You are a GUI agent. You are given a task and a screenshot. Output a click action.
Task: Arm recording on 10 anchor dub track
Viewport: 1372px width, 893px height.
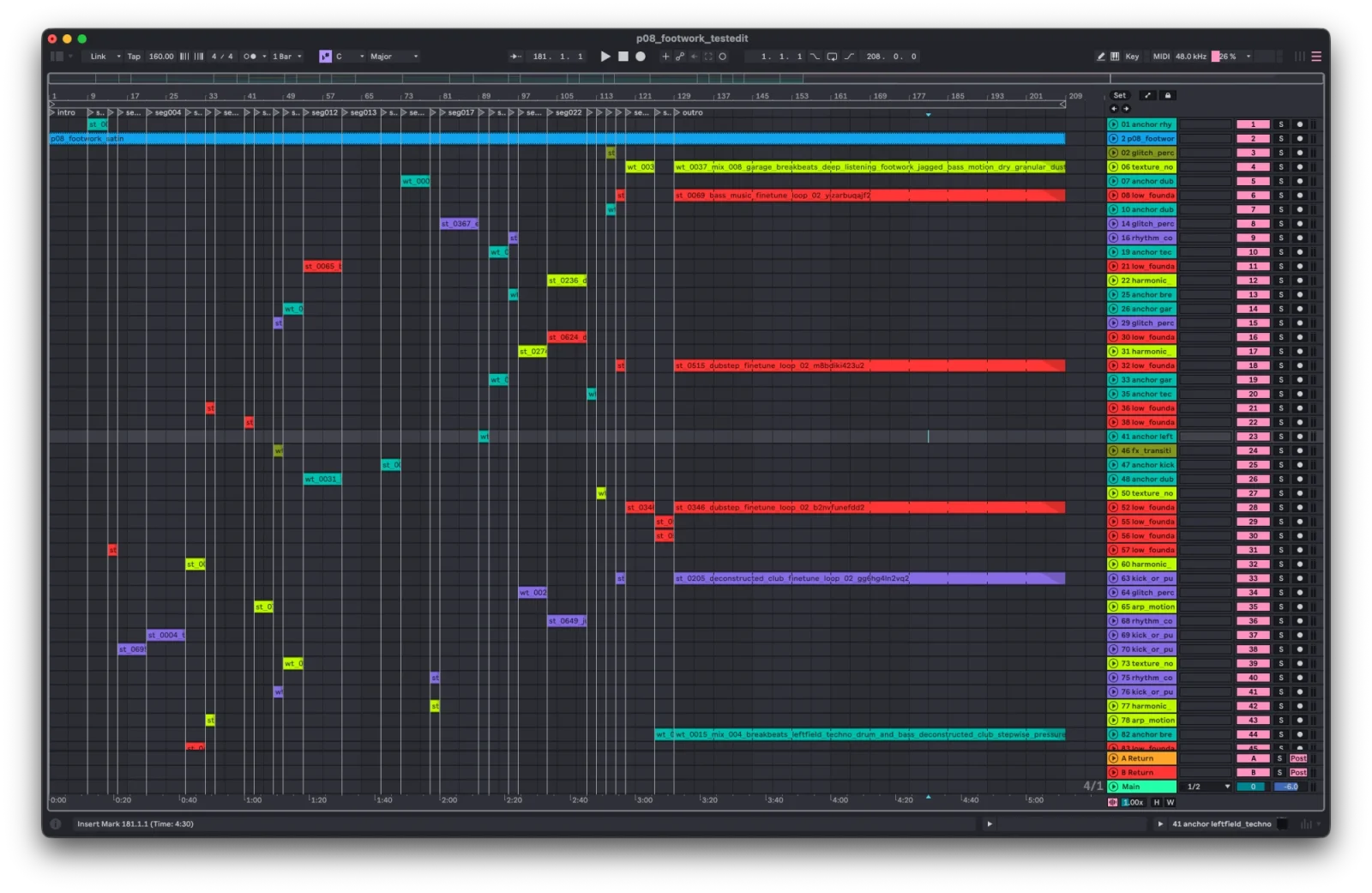(x=1299, y=209)
